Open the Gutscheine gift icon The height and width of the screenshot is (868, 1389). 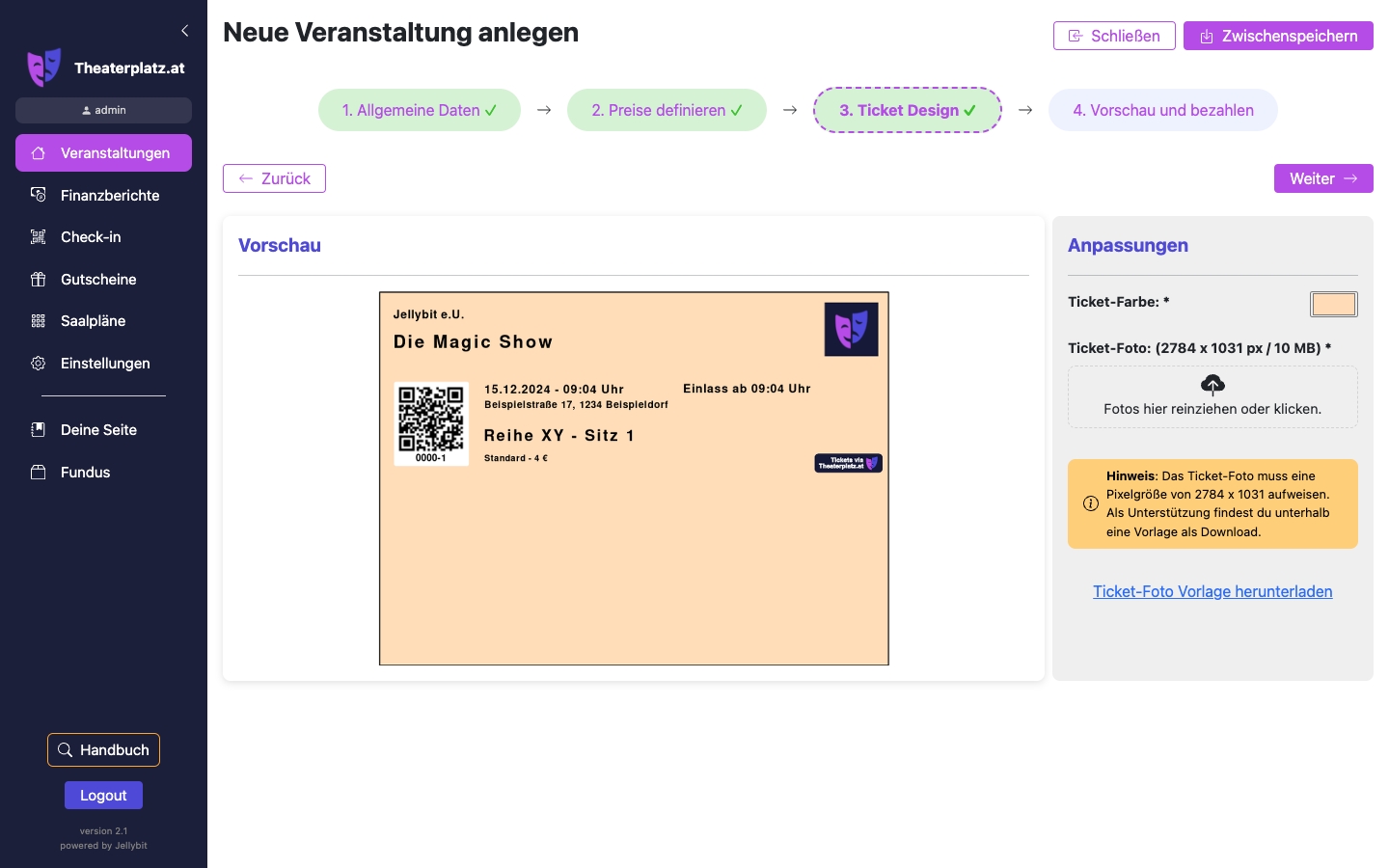point(38,280)
